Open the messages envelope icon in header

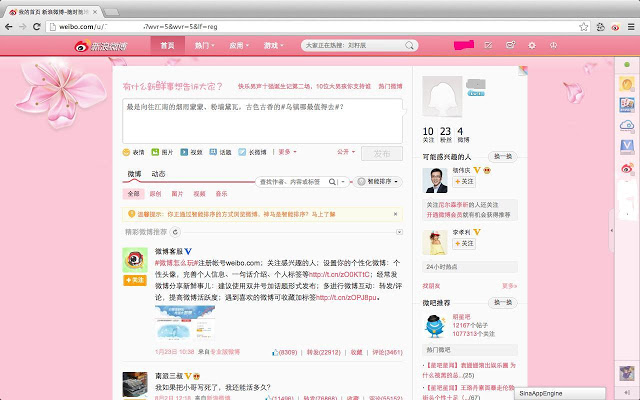coord(510,45)
